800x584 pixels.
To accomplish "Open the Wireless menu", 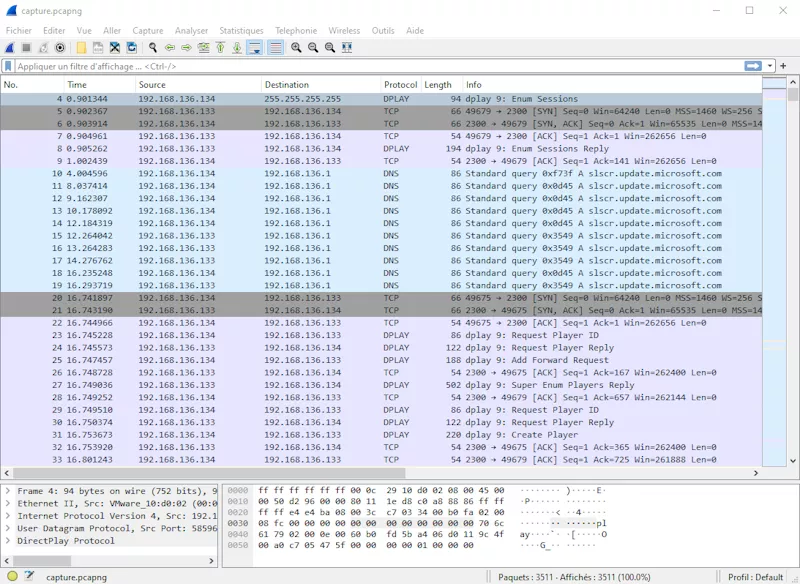I will point(344,31).
